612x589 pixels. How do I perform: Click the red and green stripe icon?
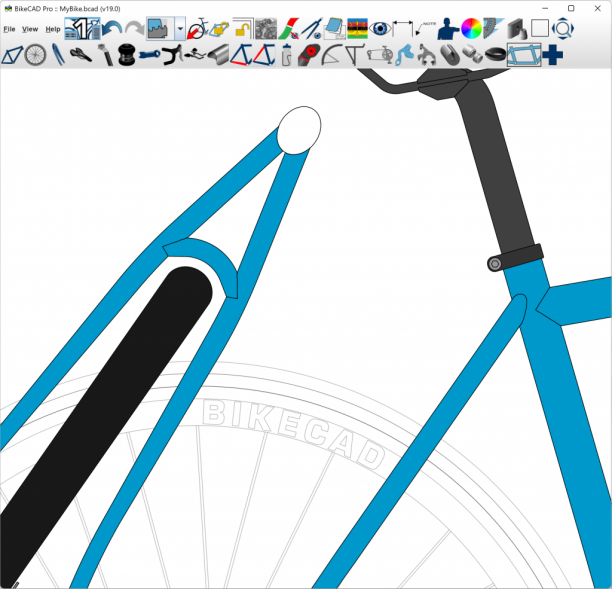pyautogui.click(x=289, y=28)
